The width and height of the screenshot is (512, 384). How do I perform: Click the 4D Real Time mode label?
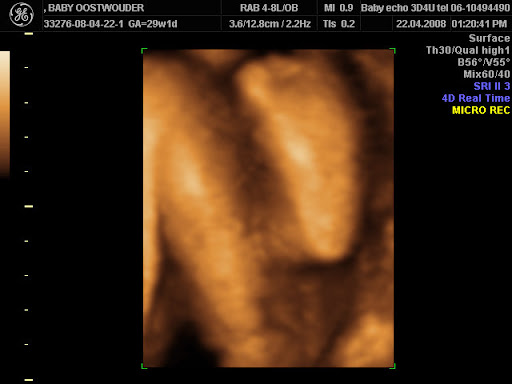tap(476, 98)
